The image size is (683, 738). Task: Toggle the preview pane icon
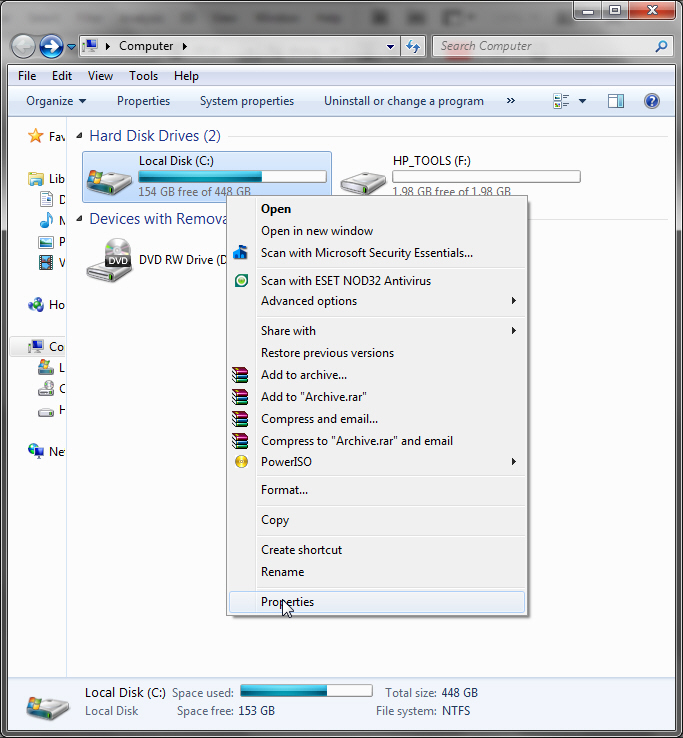(x=616, y=101)
